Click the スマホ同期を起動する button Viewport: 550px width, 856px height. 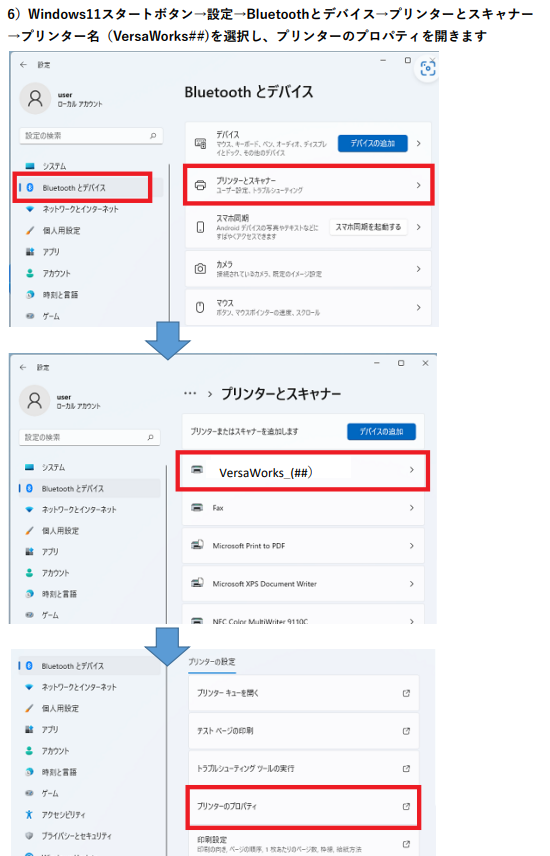(x=368, y=227)
